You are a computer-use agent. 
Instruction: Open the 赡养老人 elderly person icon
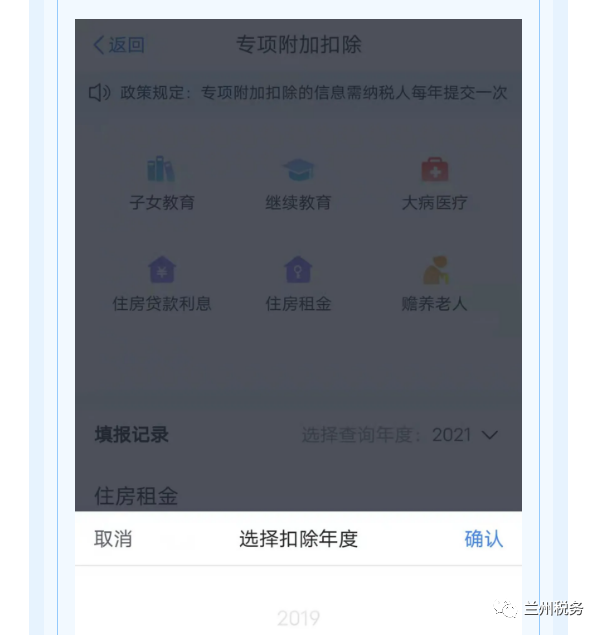(436, 270)
